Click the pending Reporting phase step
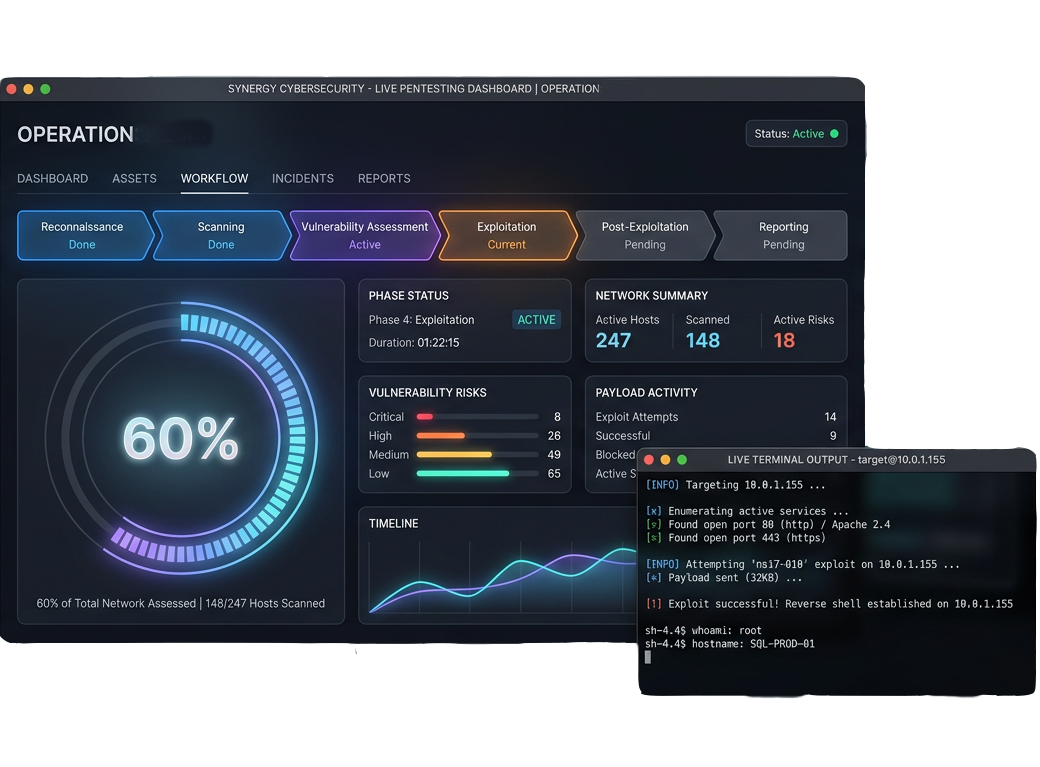 point(783,235)
